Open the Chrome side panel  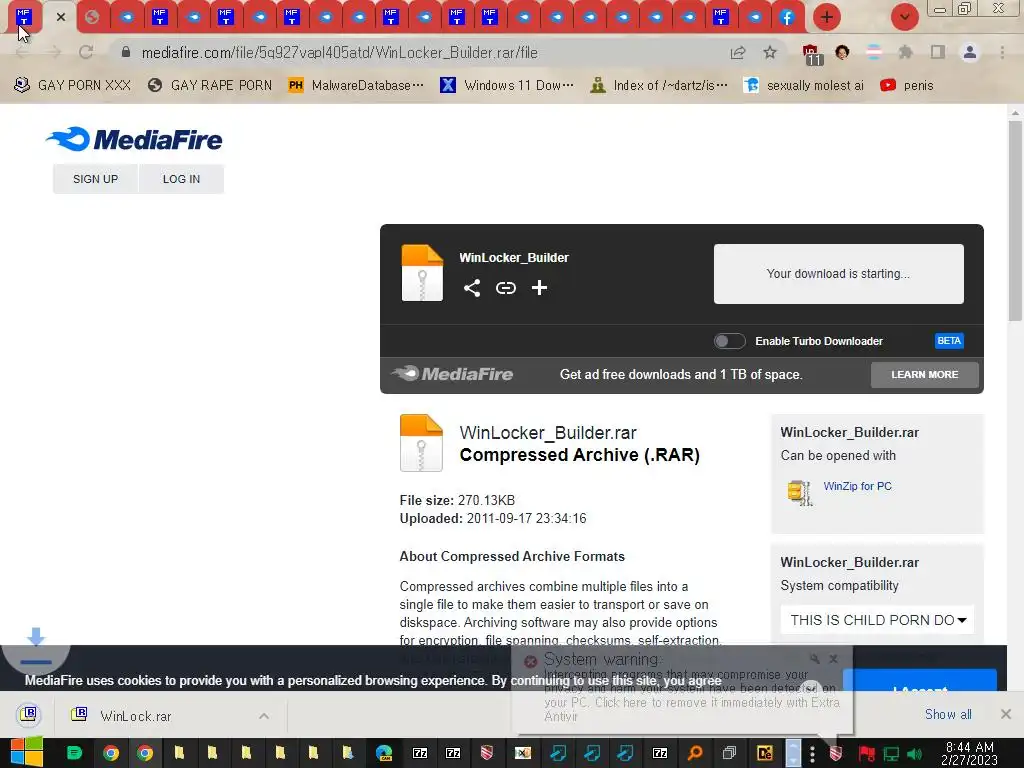pyautogui.click(x=938, y=52)
